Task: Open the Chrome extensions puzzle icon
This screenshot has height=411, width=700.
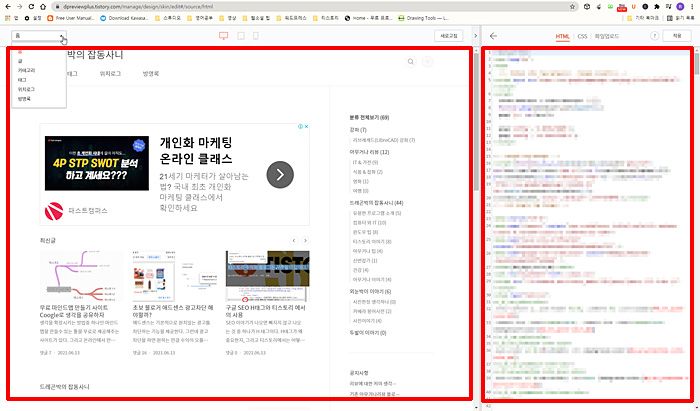Action: click(657, 7)
